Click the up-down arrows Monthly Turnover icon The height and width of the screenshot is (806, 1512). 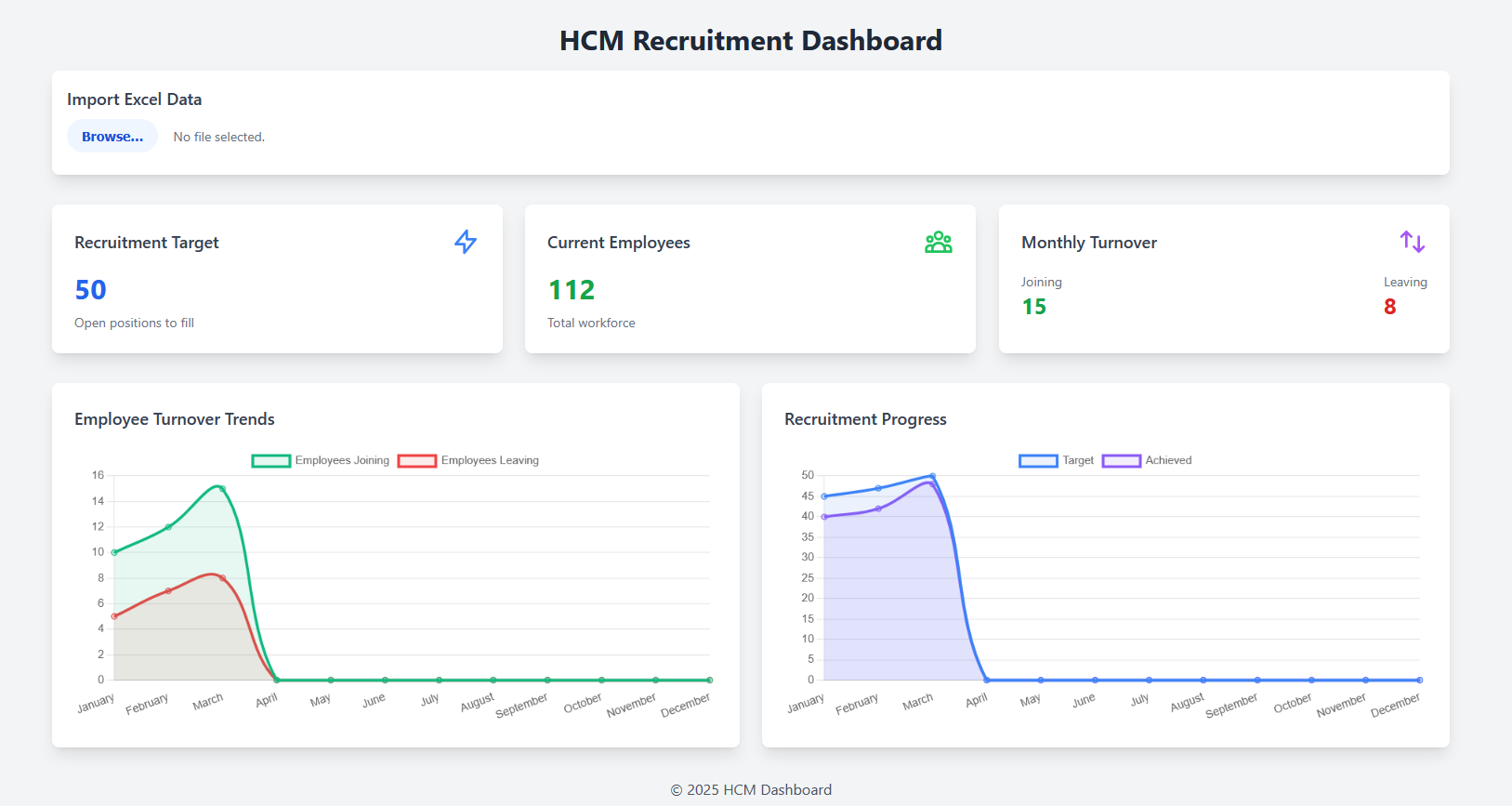point(1412,242)
